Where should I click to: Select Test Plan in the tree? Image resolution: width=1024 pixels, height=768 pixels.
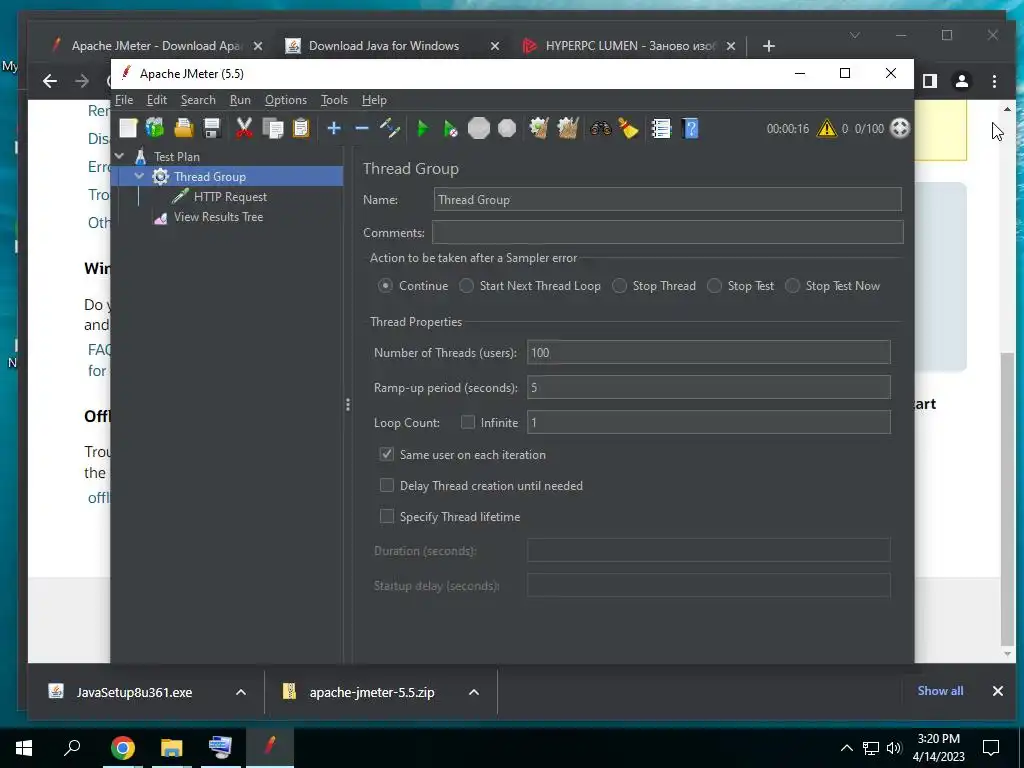[x=176, y=157]
